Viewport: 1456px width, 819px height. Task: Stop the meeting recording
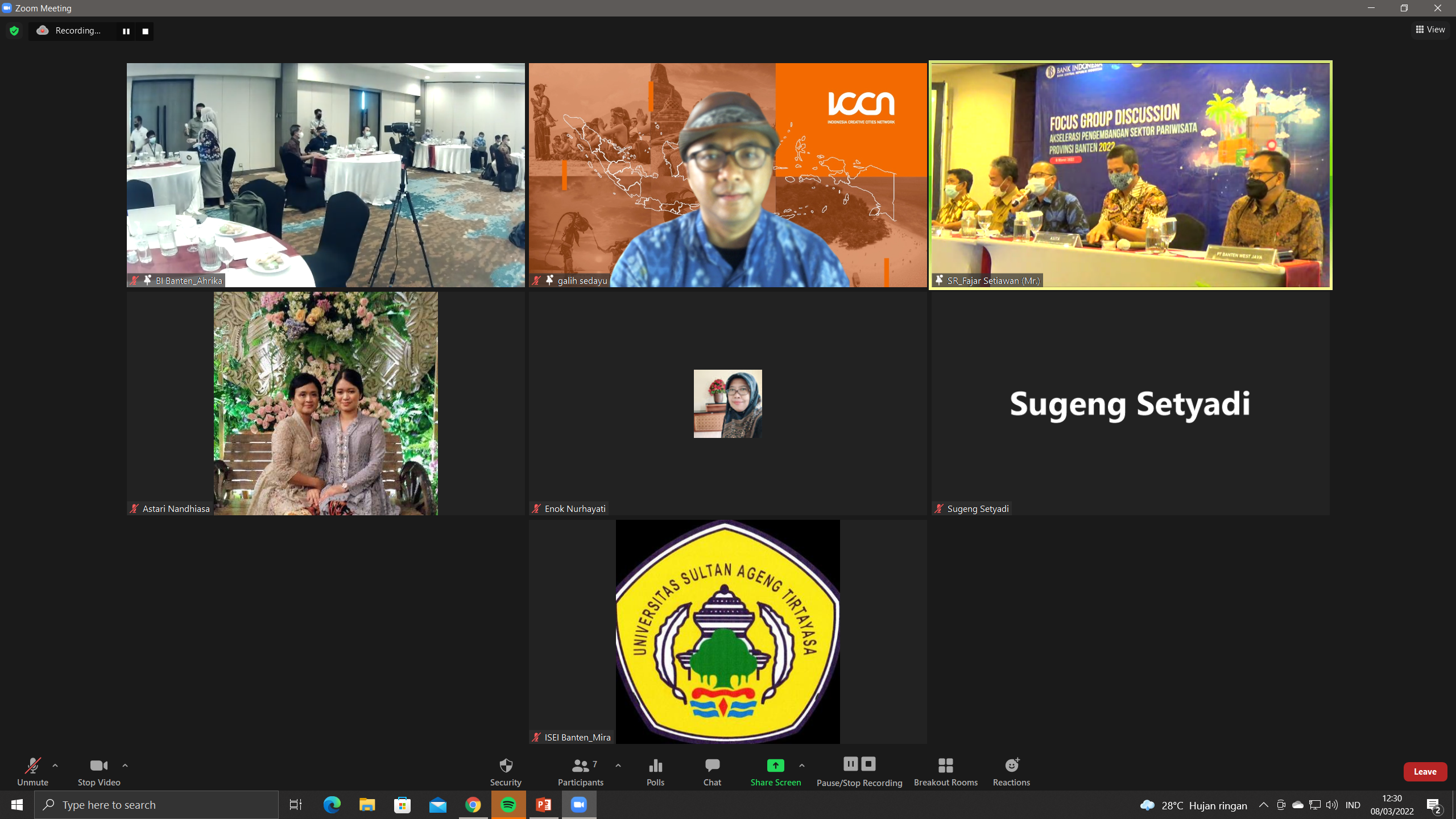(x=145, y=31)
